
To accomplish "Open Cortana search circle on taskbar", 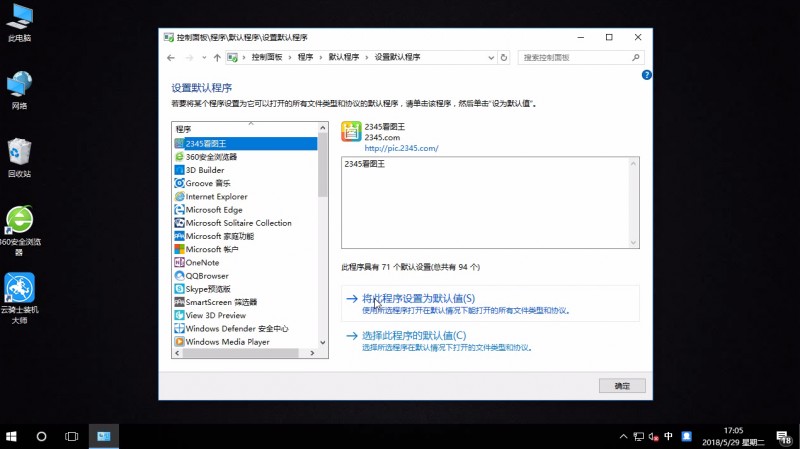I will tap(41, 437).
